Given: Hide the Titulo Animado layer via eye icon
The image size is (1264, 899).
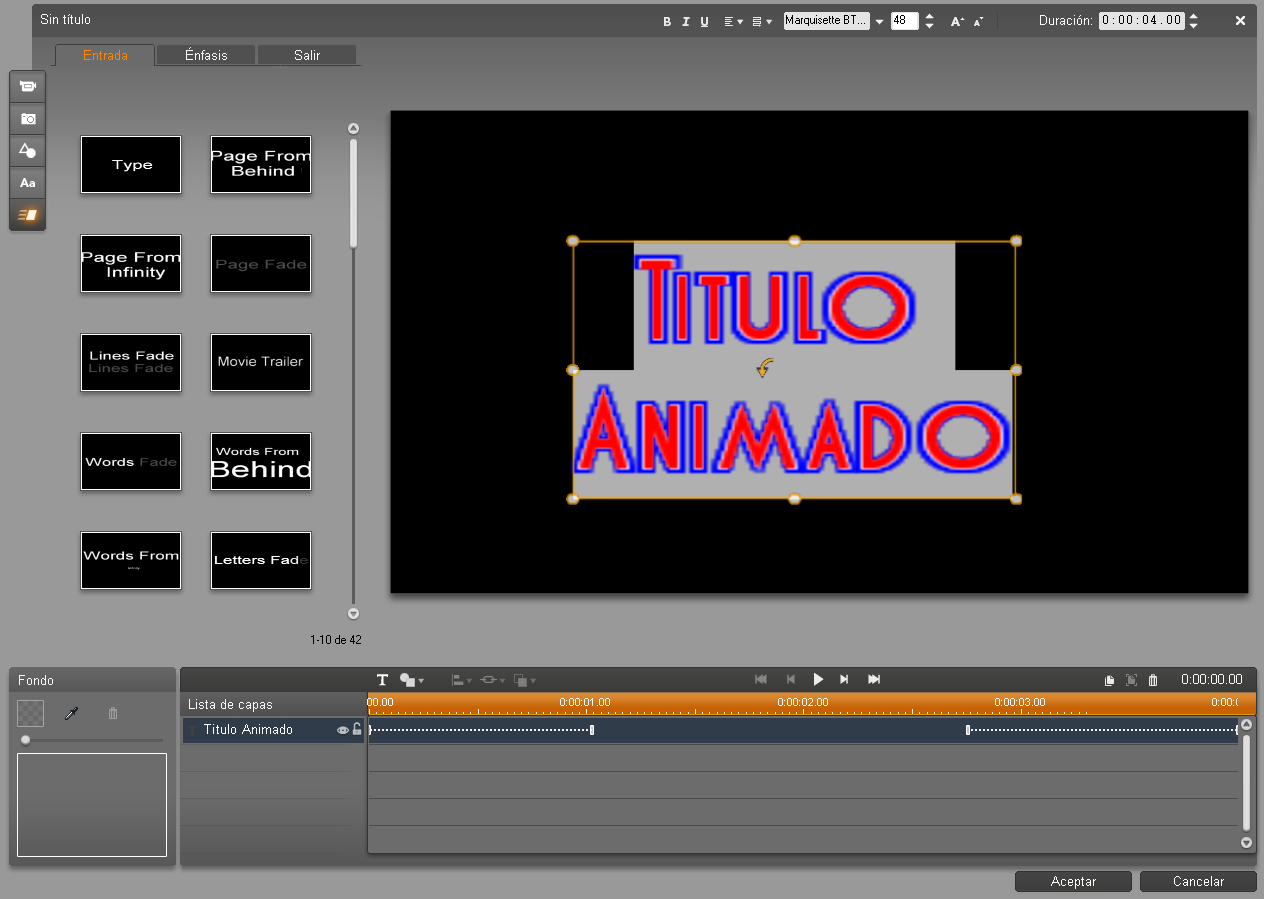Looking at the screenshot, I should (x=343, y=730).
